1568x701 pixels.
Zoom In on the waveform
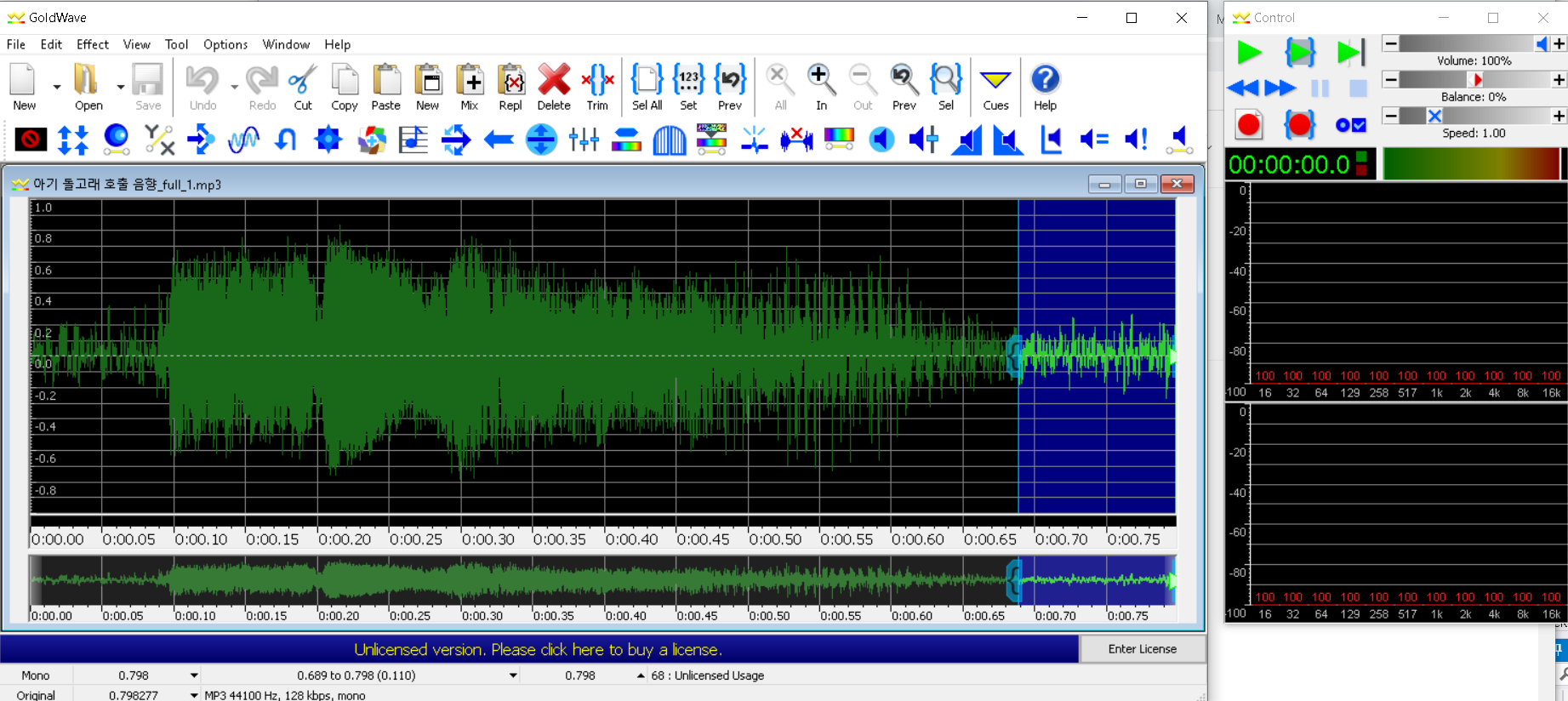(821, 87)
